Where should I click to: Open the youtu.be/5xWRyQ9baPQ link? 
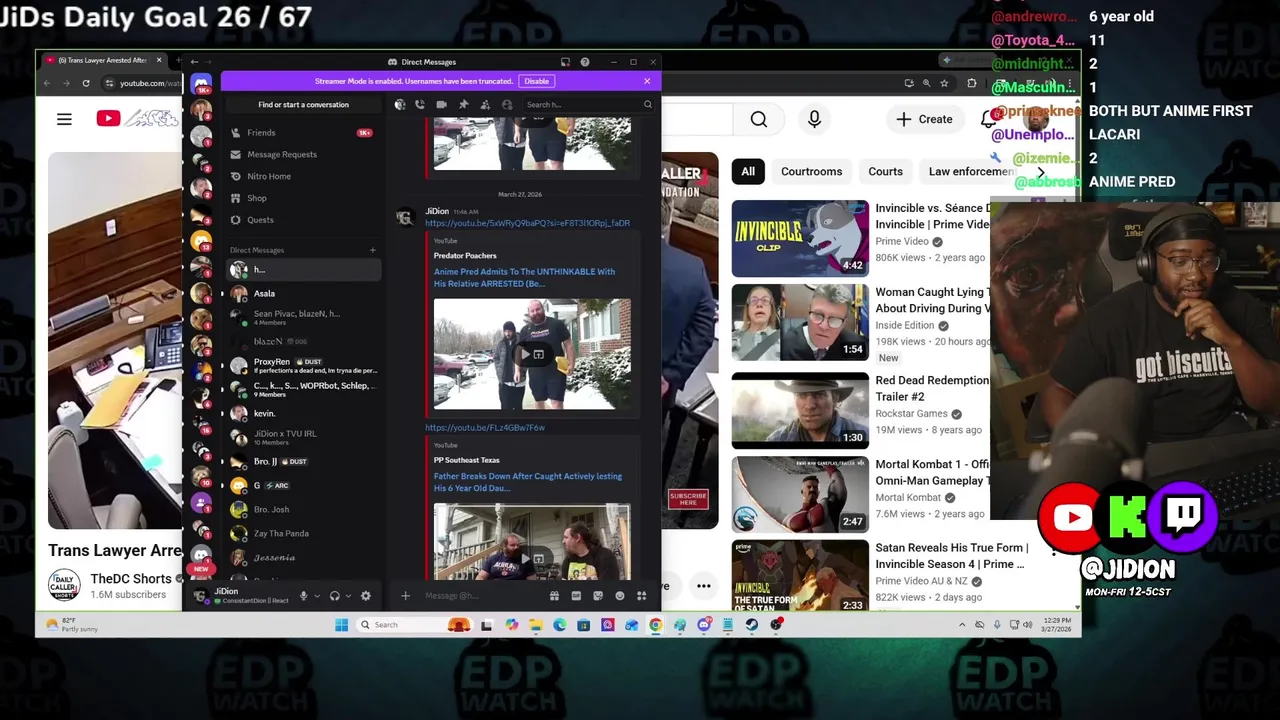(527, 224)
